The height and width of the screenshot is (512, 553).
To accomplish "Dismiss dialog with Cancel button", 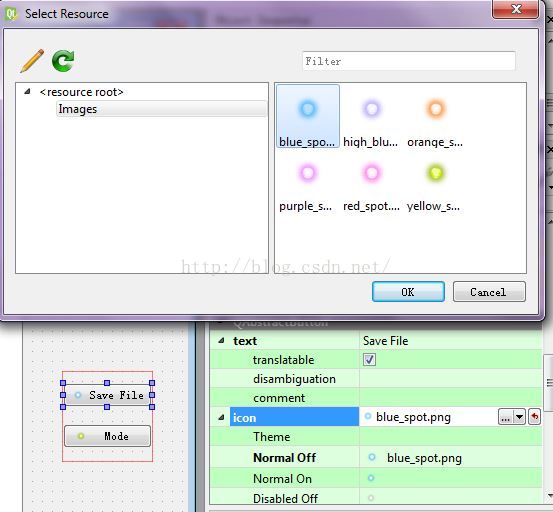I will pos(489,292).
